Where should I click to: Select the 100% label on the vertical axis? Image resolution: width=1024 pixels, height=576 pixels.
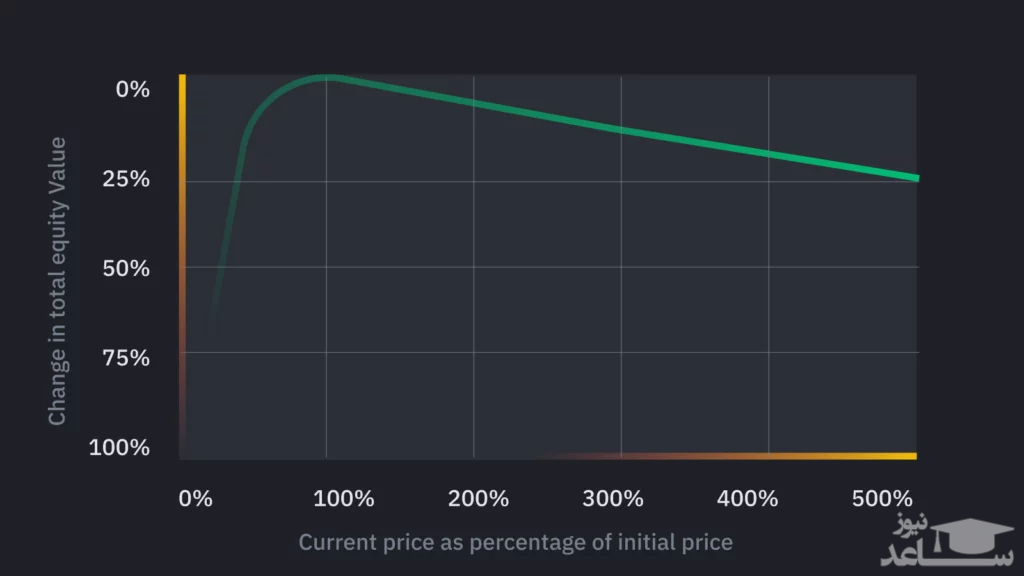[x=120, y=447]
